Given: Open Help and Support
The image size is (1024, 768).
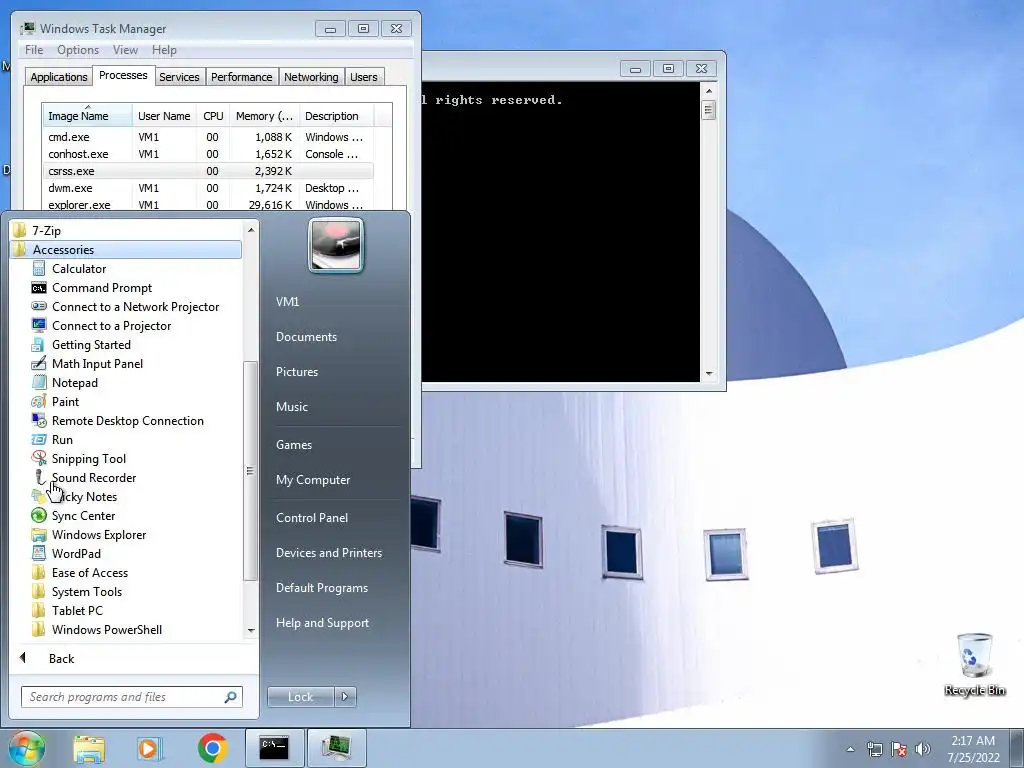Looking at the screenshot, I should 322,622.
